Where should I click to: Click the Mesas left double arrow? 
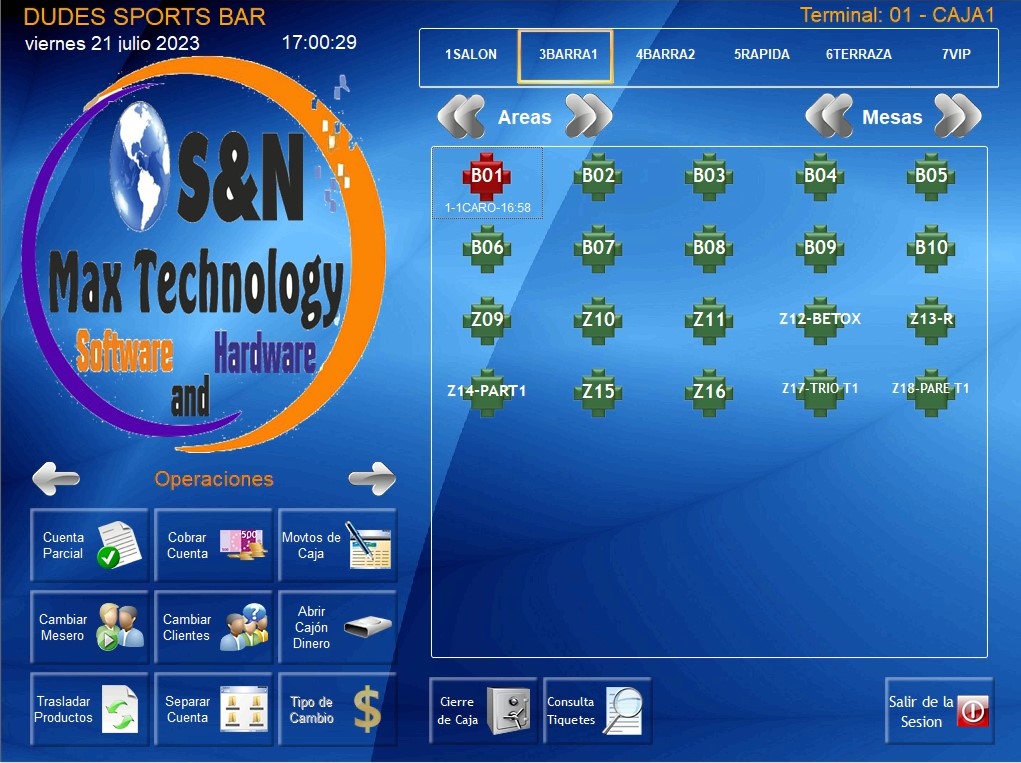pos(832,116)
